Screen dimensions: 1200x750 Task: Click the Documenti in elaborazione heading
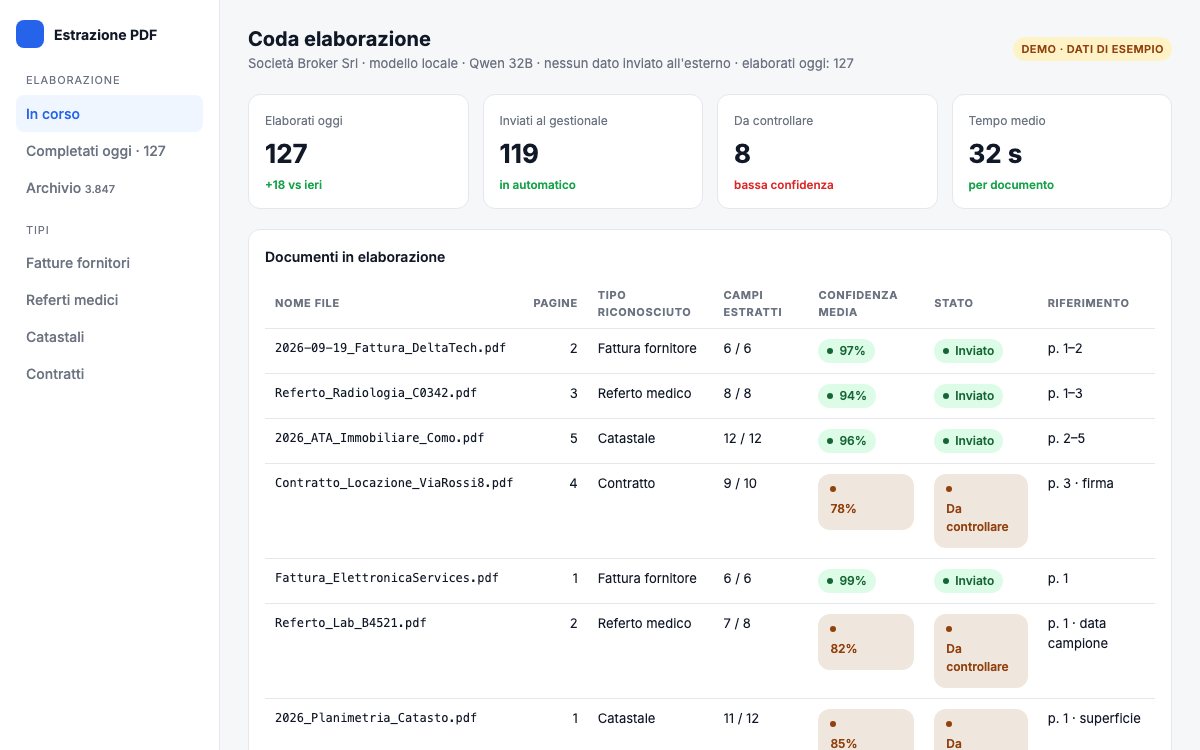pos(355,257)
